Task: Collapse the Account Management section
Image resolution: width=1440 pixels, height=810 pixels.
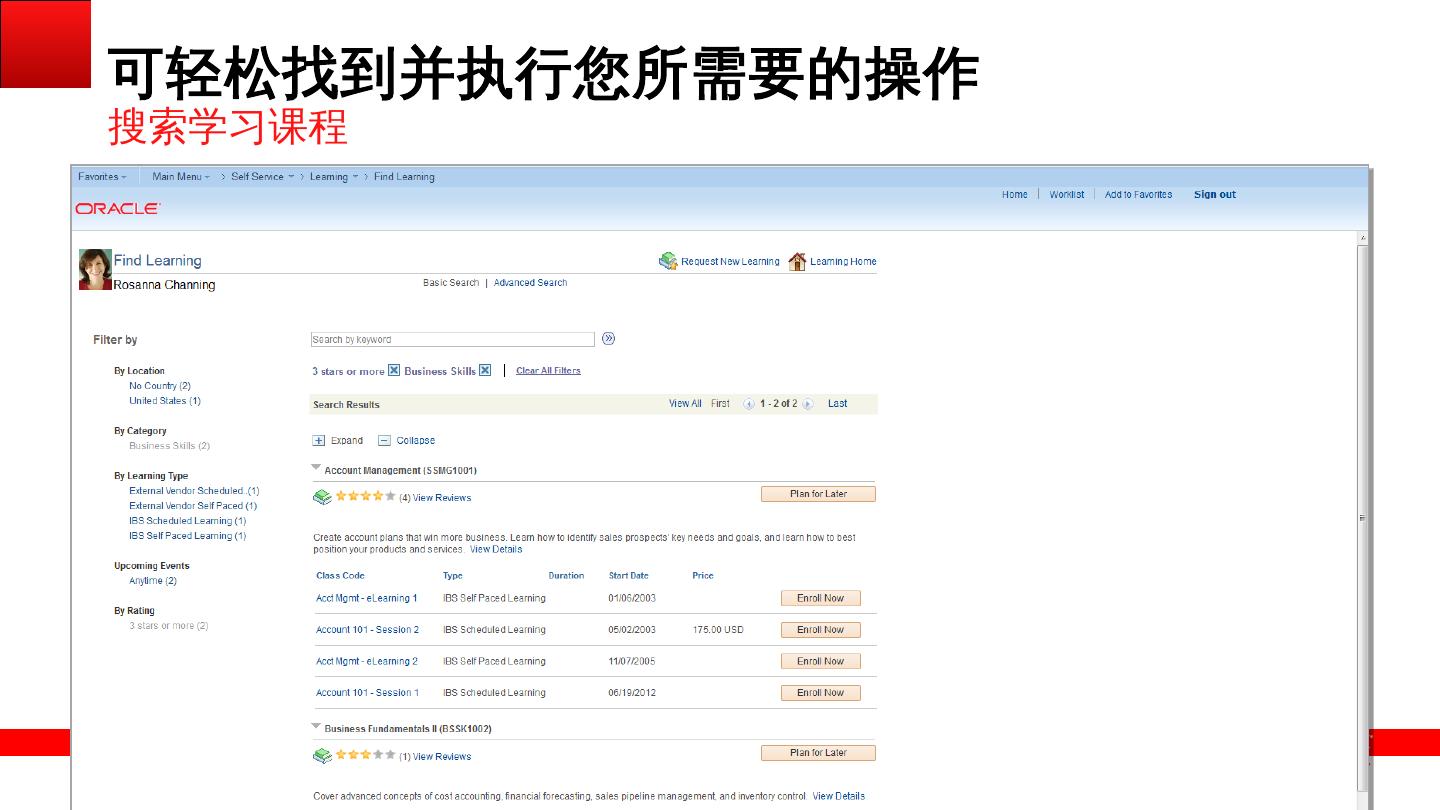Action: coord(316,468)
